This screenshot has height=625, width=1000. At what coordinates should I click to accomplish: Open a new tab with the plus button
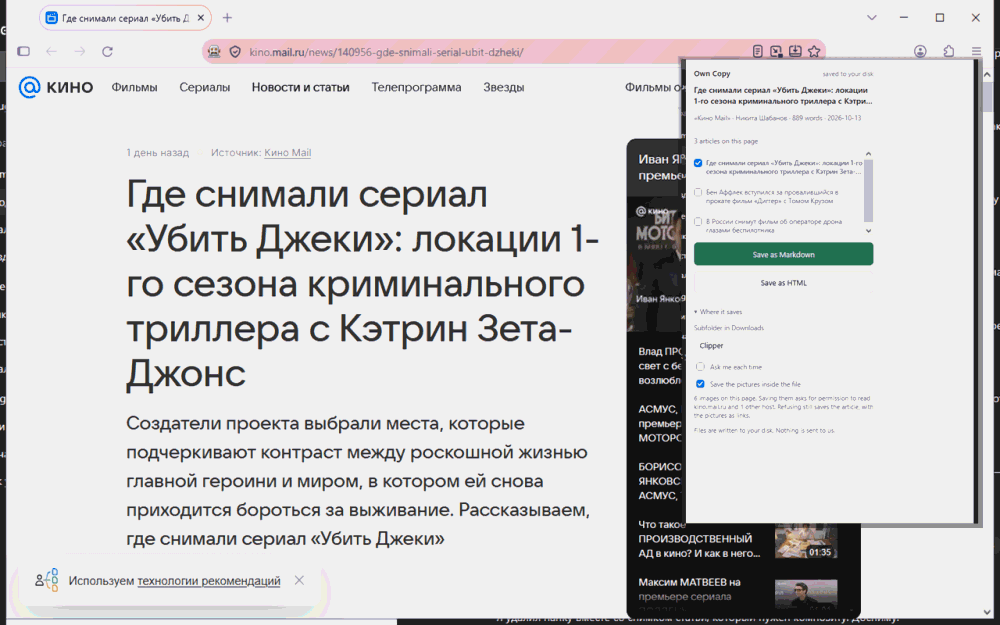pyautogui.click(x=227, y=18)
